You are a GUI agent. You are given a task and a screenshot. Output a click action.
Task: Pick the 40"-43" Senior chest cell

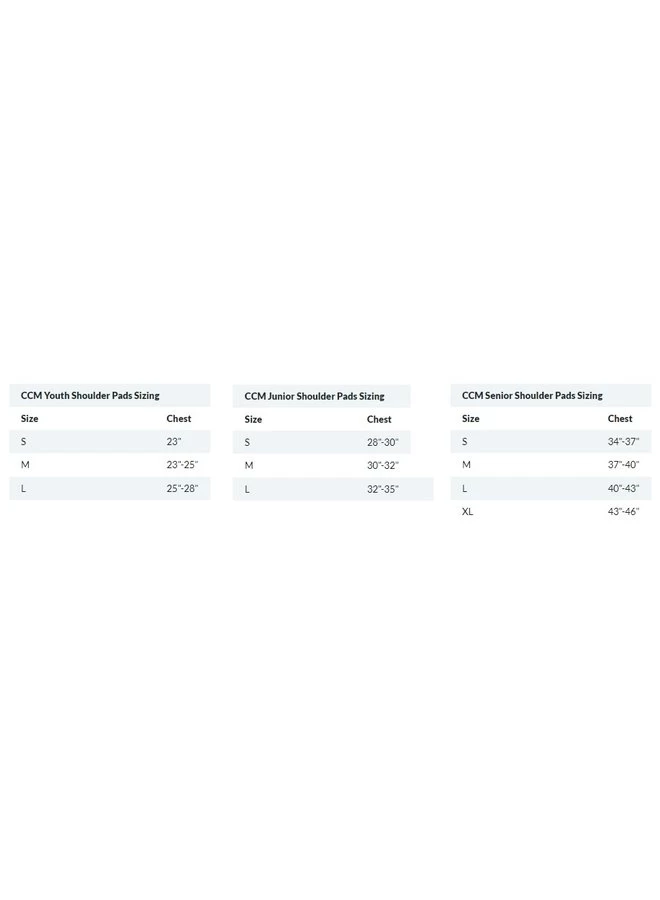point(623,488)
